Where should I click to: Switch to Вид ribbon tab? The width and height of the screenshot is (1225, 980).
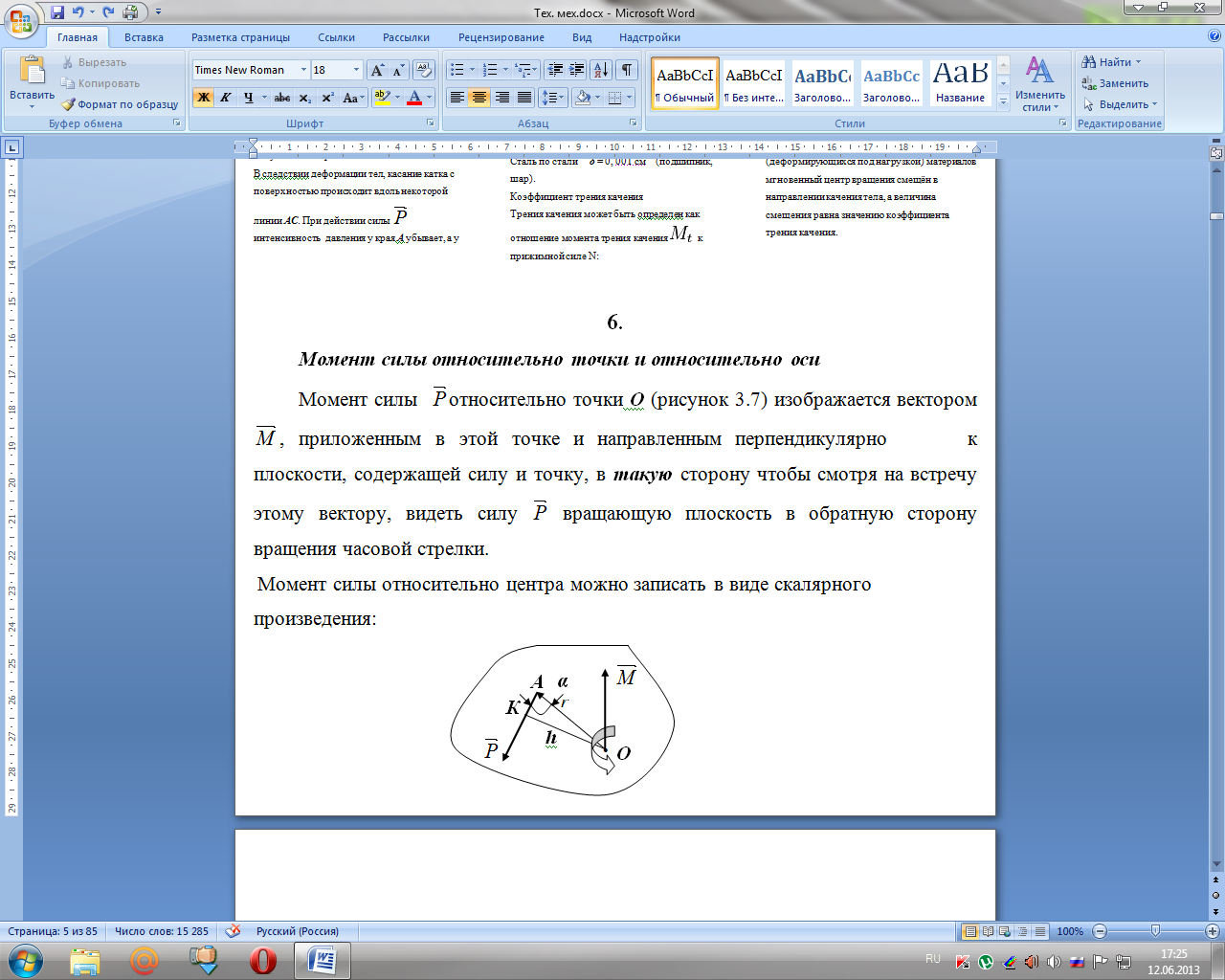[582, 37]
